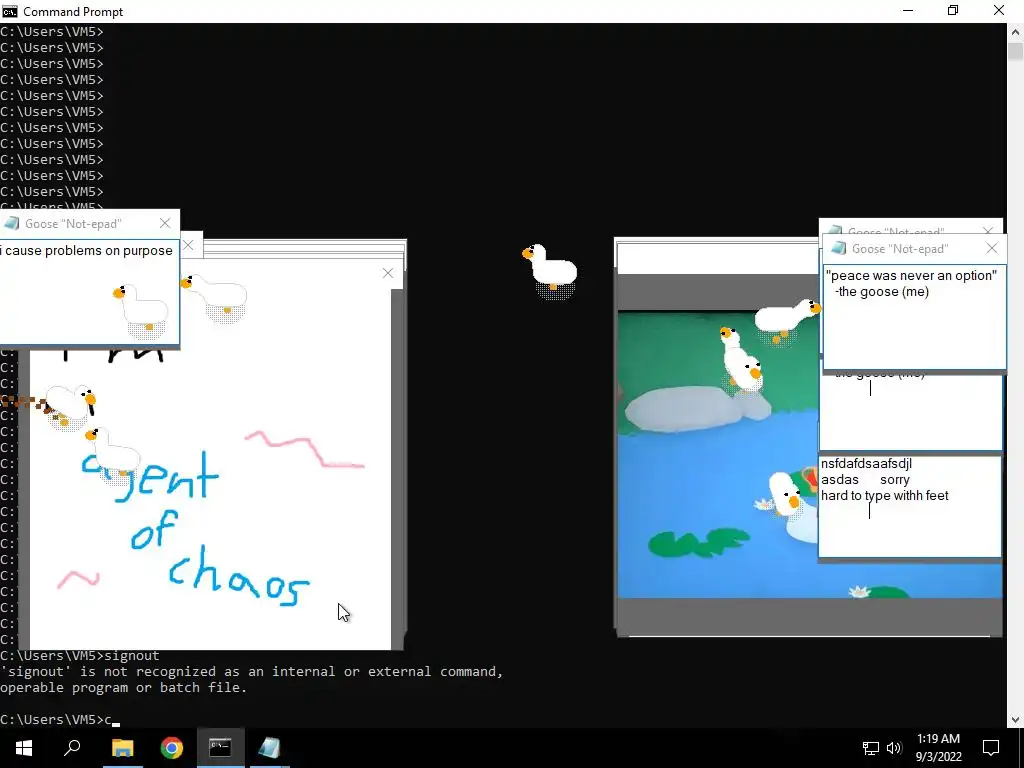Open the clock showing 1:19 AM
This screenshot has height=768, width=1024.
[x=938, y=748]
